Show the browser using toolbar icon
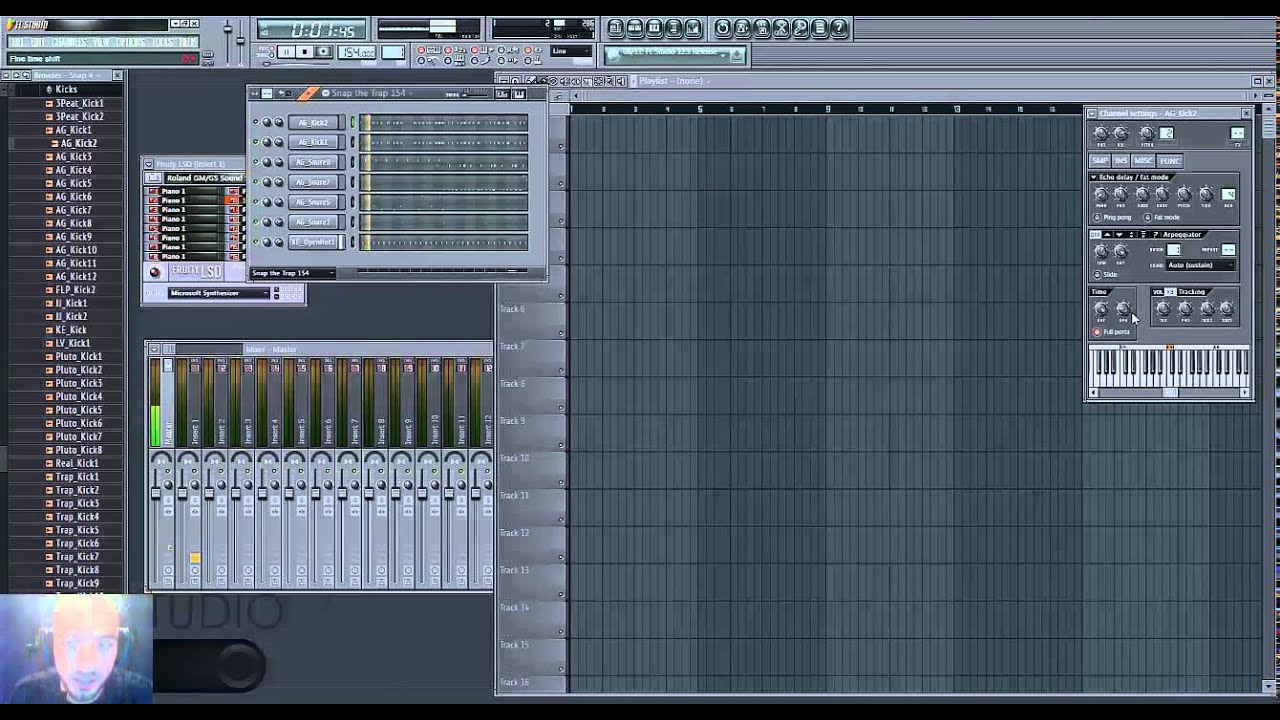1280x720 pixels. tap(672, 28)
